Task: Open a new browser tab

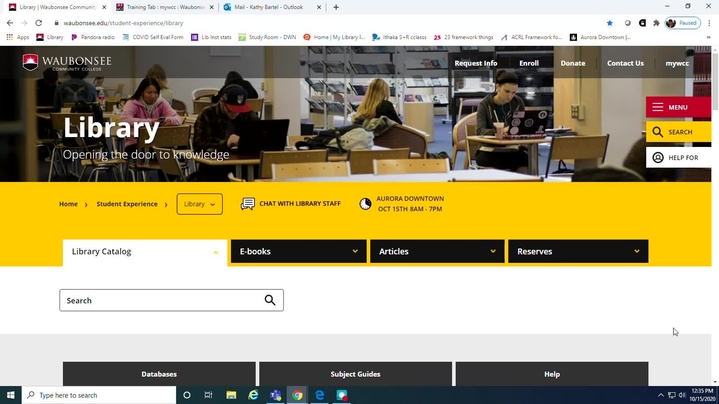Action: point(336,7)
